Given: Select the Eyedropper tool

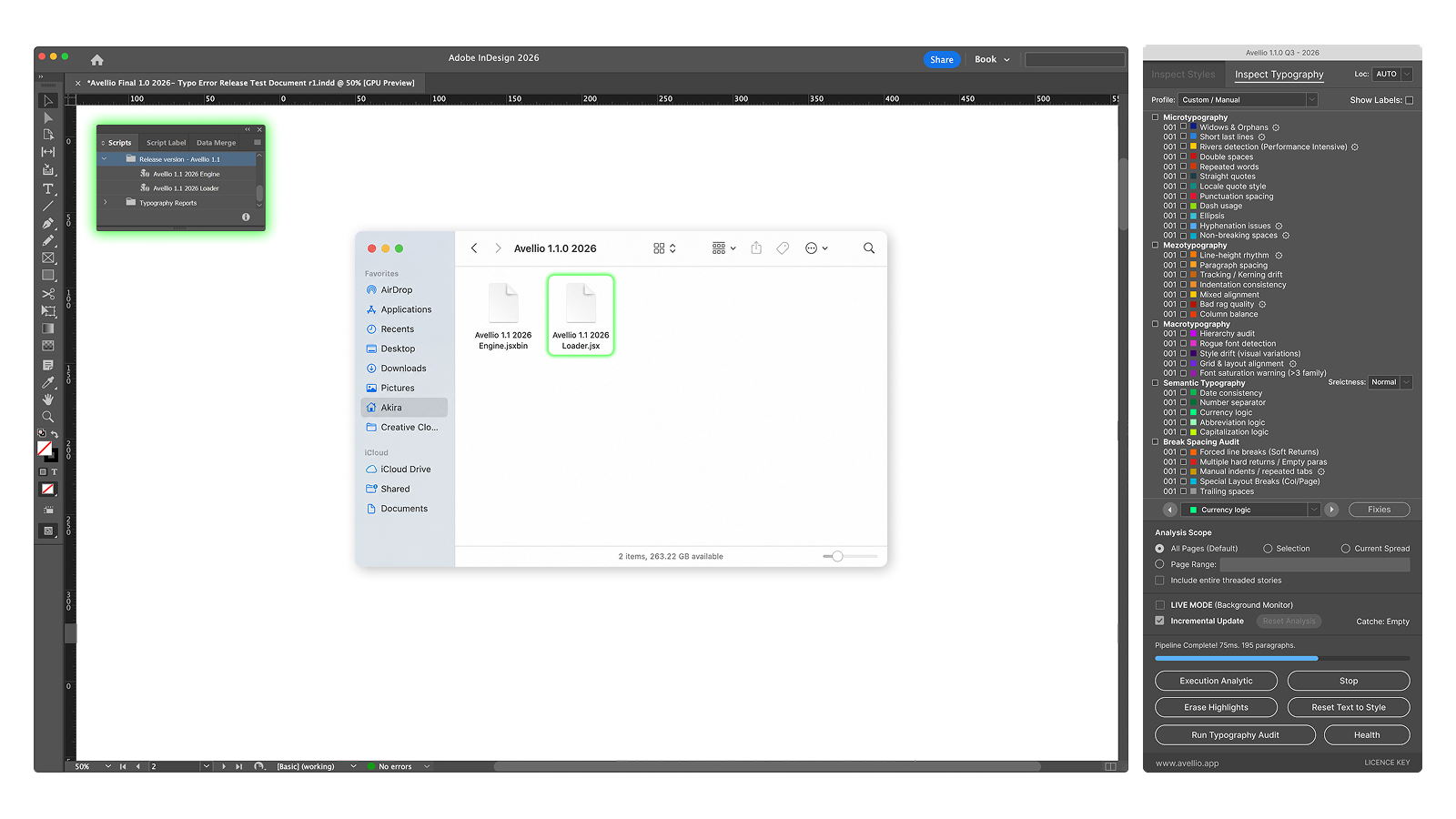Looking at the screenshot, I should 48,382.
